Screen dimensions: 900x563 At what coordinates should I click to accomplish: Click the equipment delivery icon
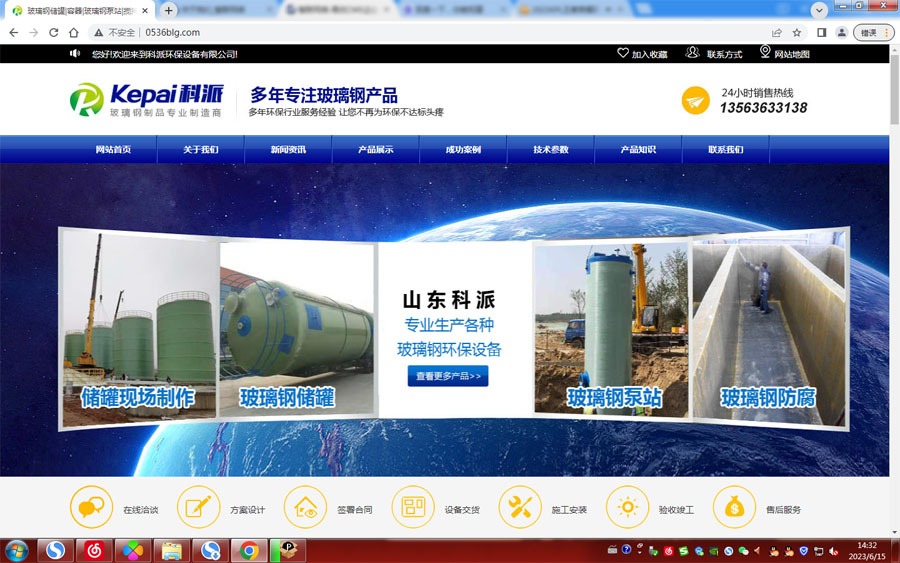click(x=412, y=507)
